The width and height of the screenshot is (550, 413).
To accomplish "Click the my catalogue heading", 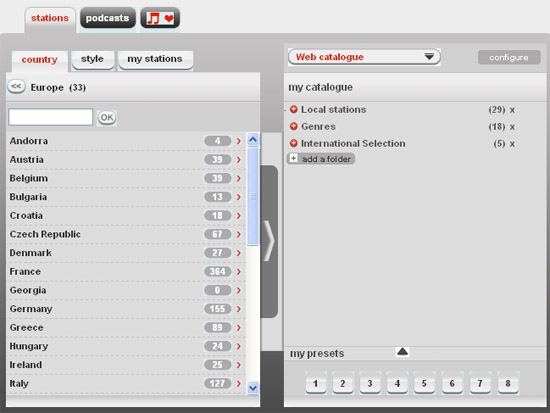I will (x=321, y=87).
